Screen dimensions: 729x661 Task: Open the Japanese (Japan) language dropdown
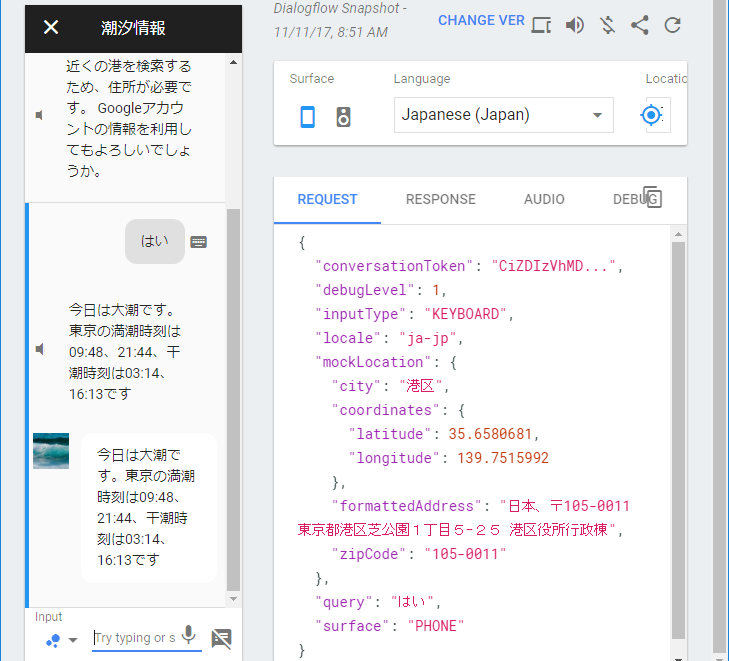pyautogui.click(x=503, y=115)
